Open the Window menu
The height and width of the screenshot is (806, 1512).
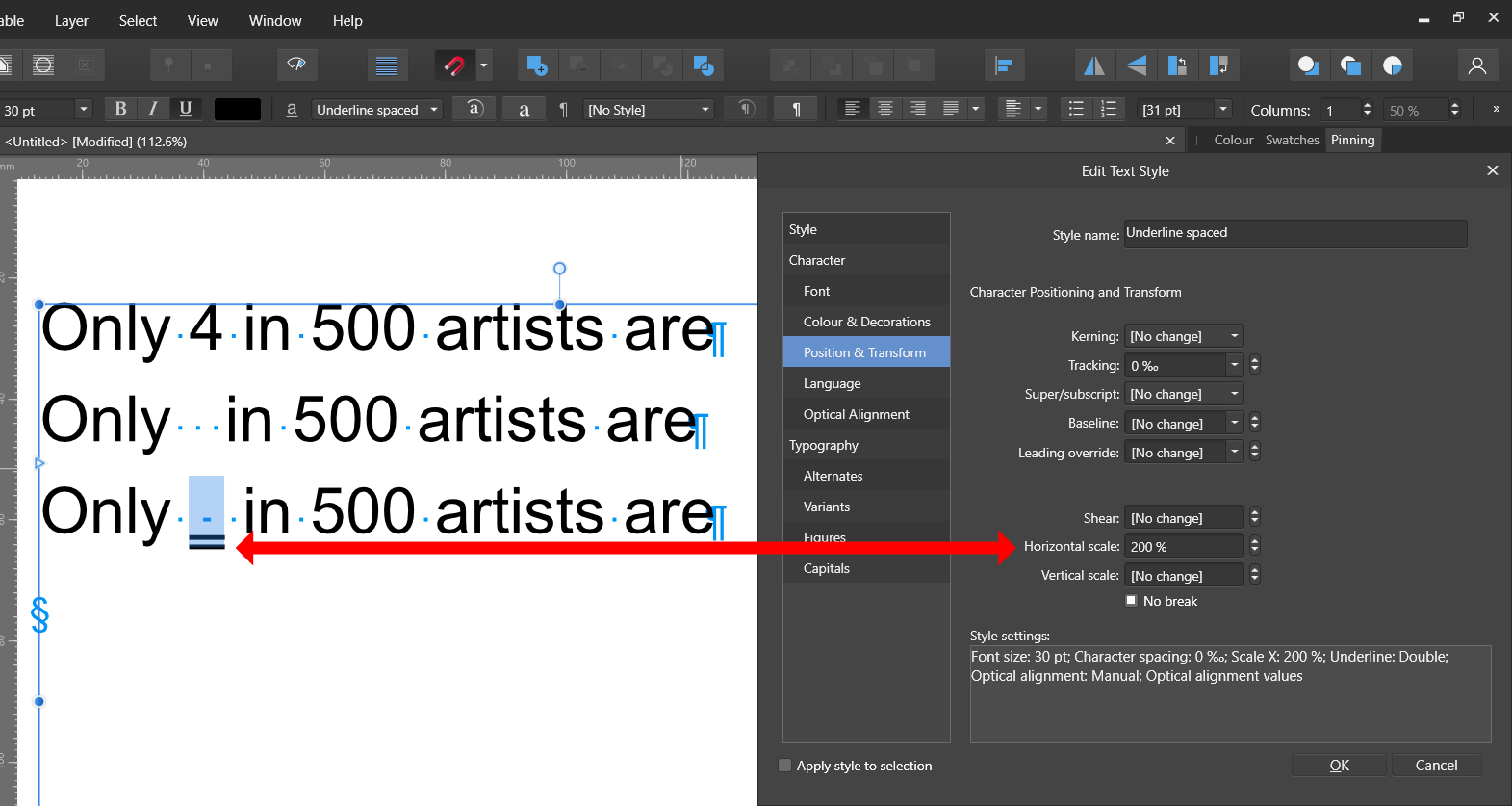click(275, 20)
